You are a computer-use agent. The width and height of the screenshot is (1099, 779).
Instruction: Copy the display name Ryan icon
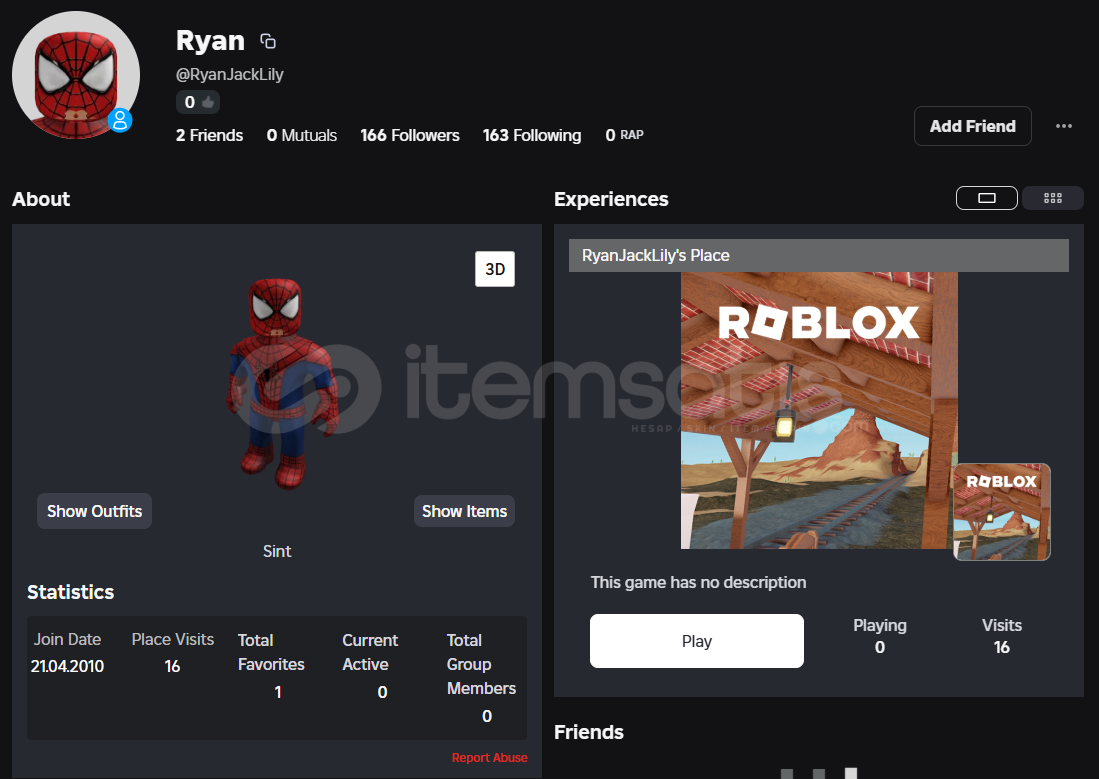[x=268, y=41]
